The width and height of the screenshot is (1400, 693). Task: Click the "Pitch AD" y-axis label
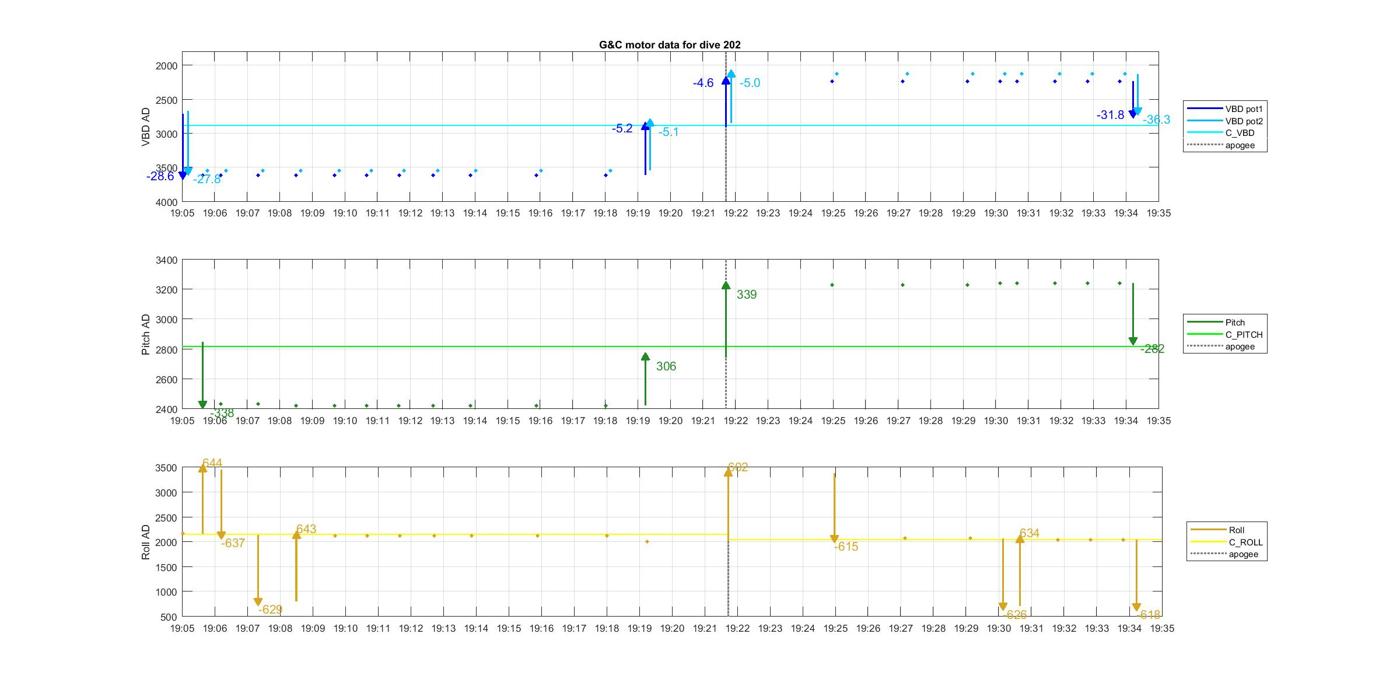(x=146, y=335)
